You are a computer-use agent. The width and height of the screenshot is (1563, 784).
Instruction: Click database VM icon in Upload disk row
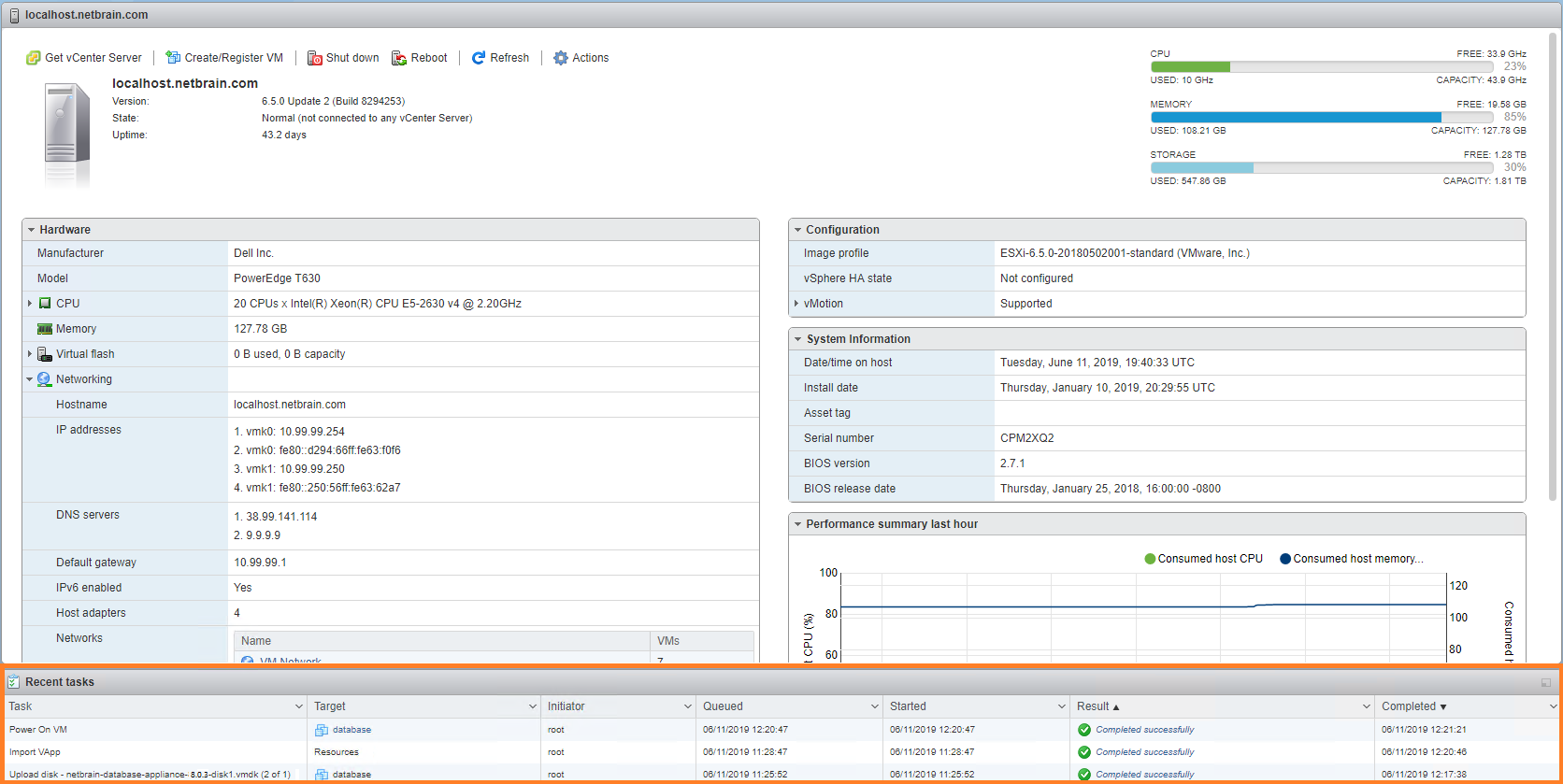coord(322,775)
